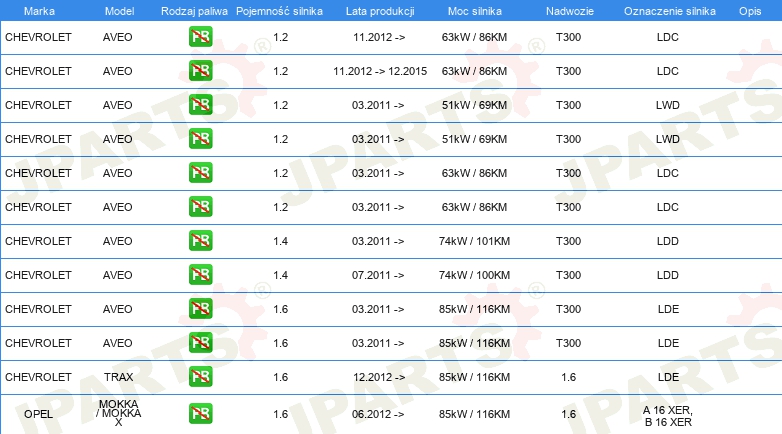Click Nadwozie value 1.6 in the TRAX row
The height and width of the screenshot is (434, 782).
click(x=569, y=377)
